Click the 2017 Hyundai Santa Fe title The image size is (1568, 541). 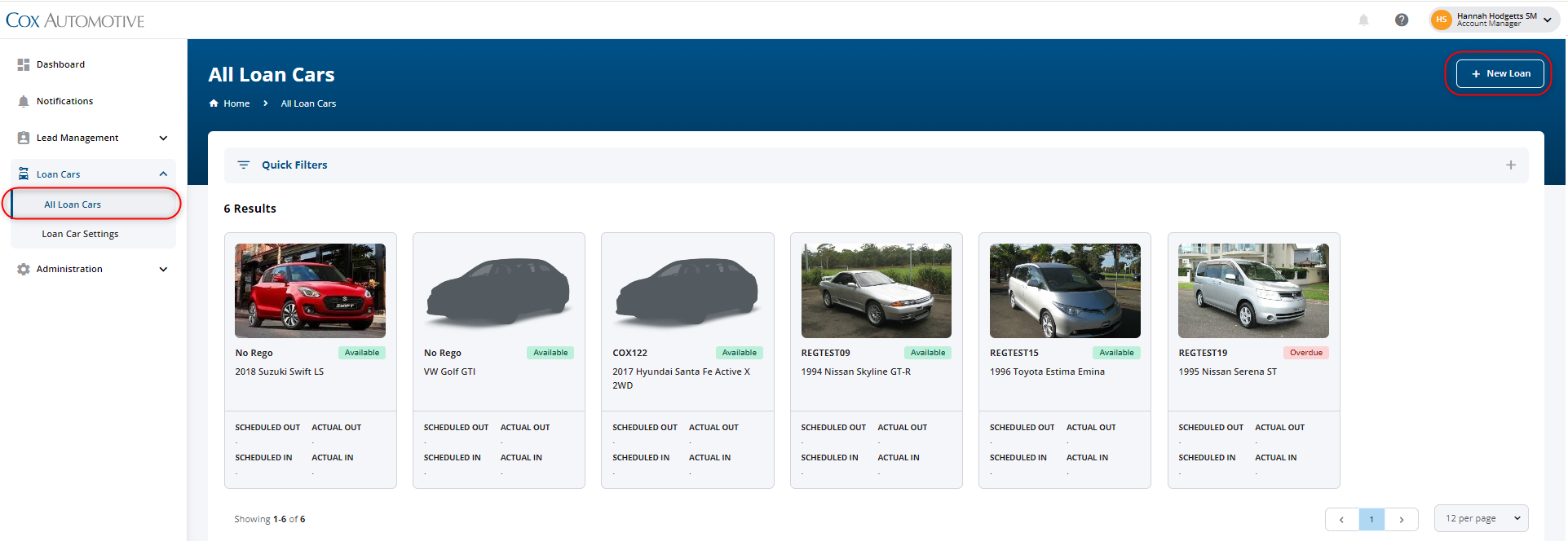coord(682,378)
